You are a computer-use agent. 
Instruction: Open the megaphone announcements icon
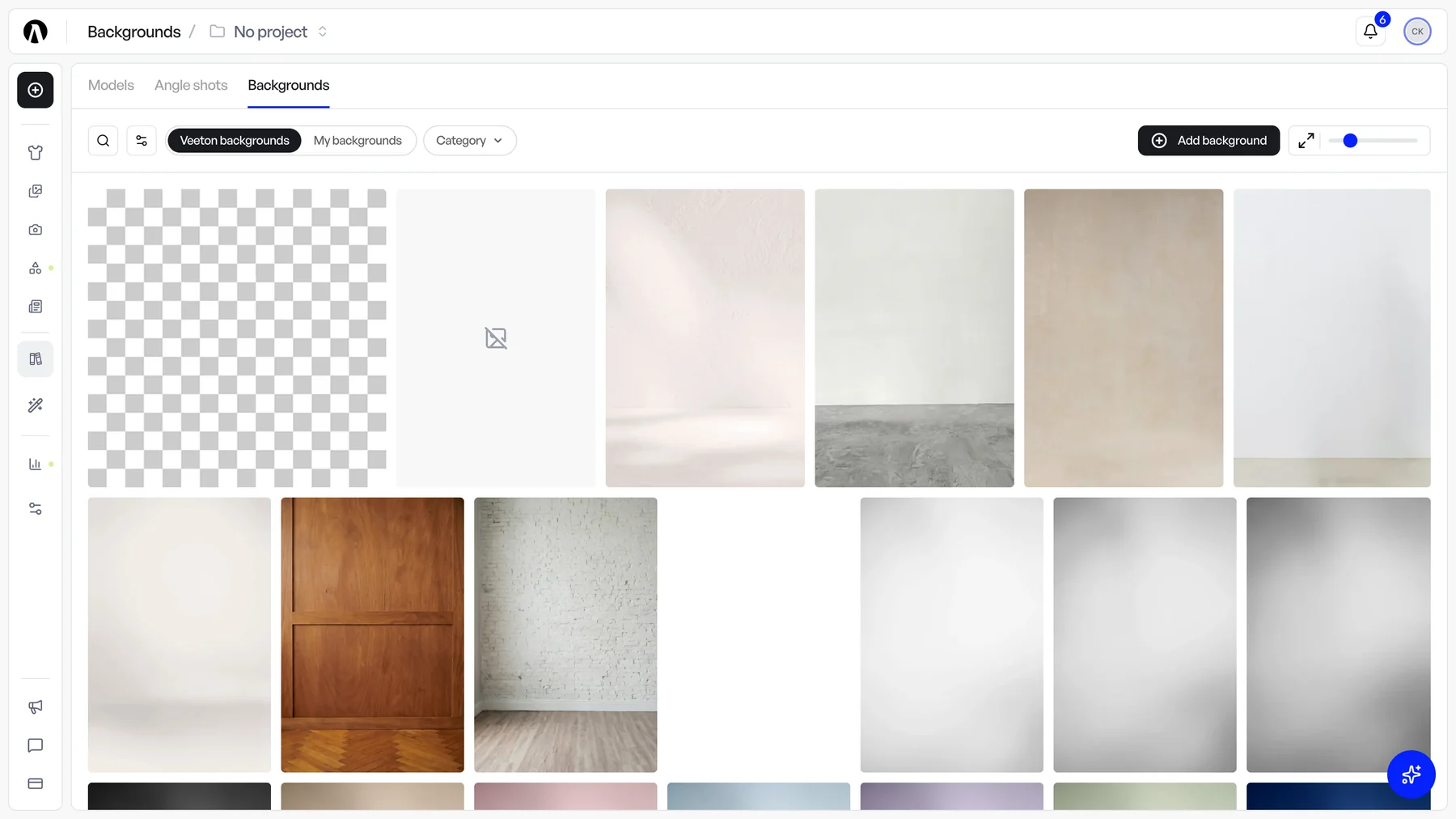point(36,707)
